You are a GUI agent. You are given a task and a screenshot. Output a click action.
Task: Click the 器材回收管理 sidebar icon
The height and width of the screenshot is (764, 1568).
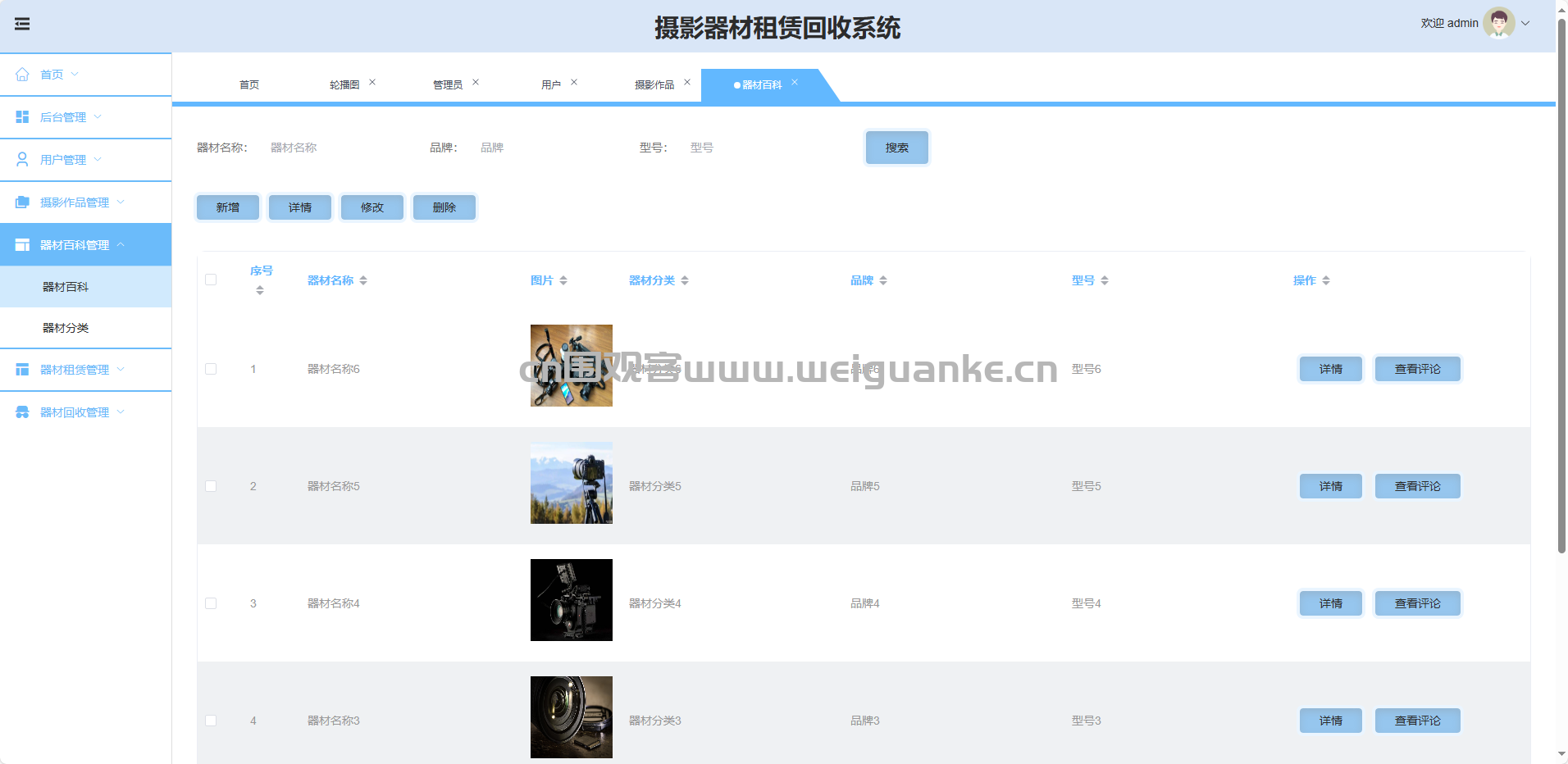point(22,412)
